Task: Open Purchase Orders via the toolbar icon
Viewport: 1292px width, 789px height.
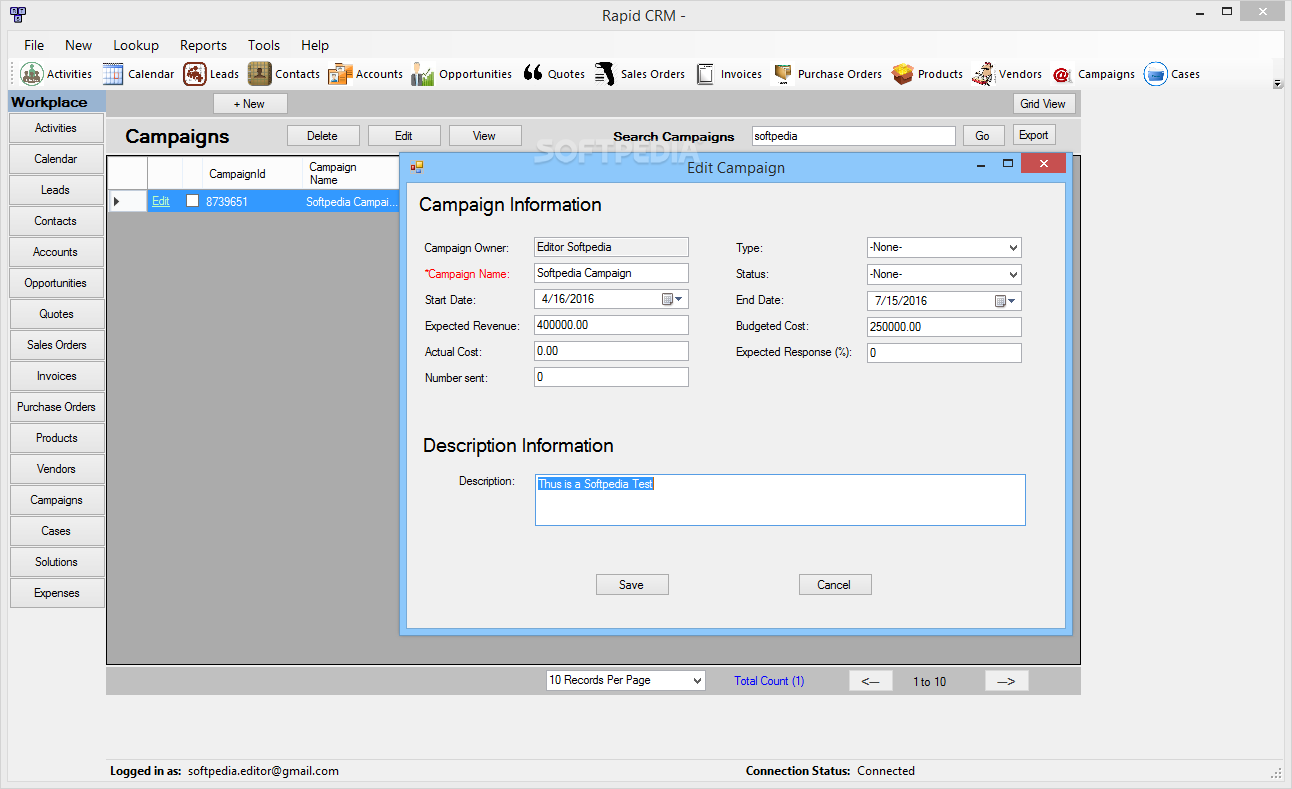Action: click(782, 74)
